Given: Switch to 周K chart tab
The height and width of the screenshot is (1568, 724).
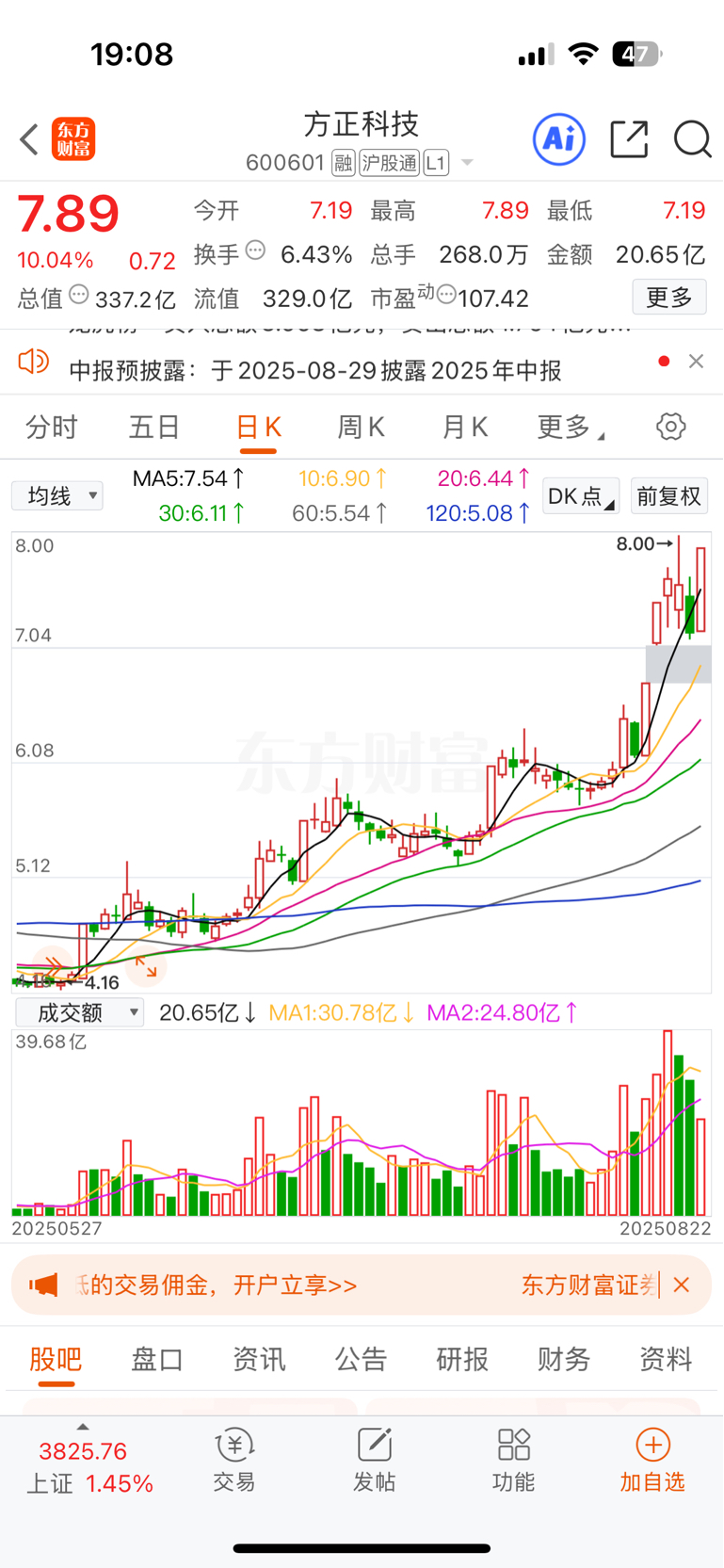Looking at the screenshot, I should (x=362, y=428).
